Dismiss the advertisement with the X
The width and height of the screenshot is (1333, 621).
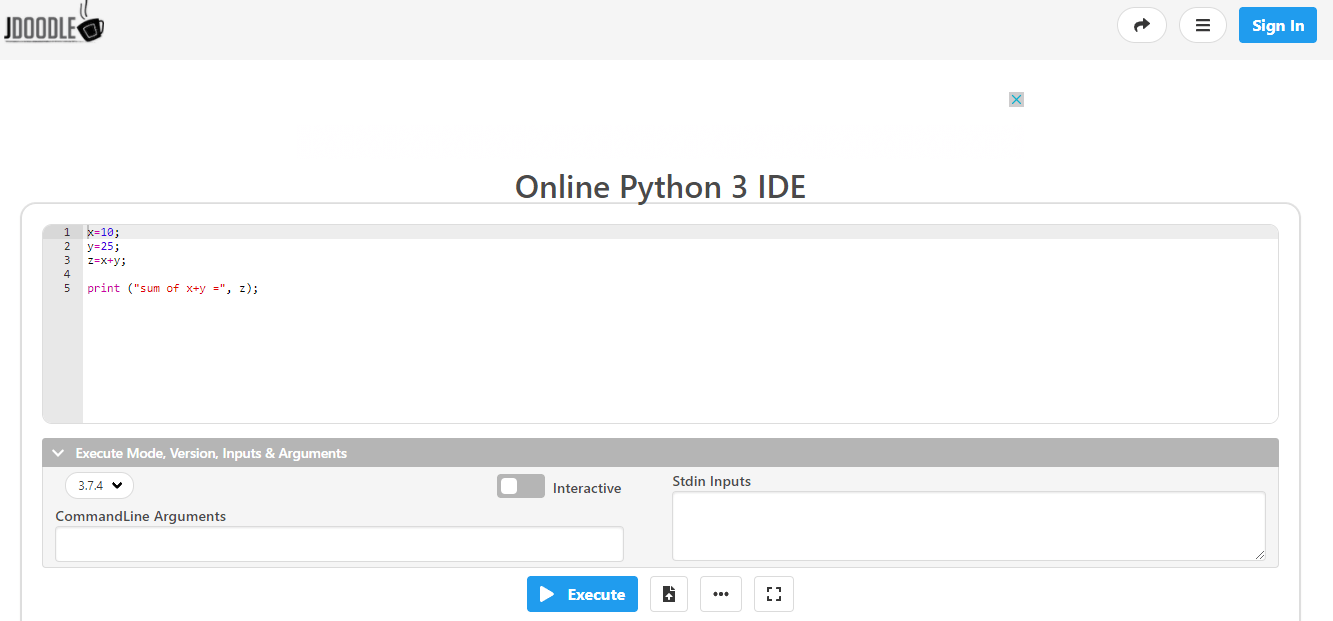pos(1016,99)
